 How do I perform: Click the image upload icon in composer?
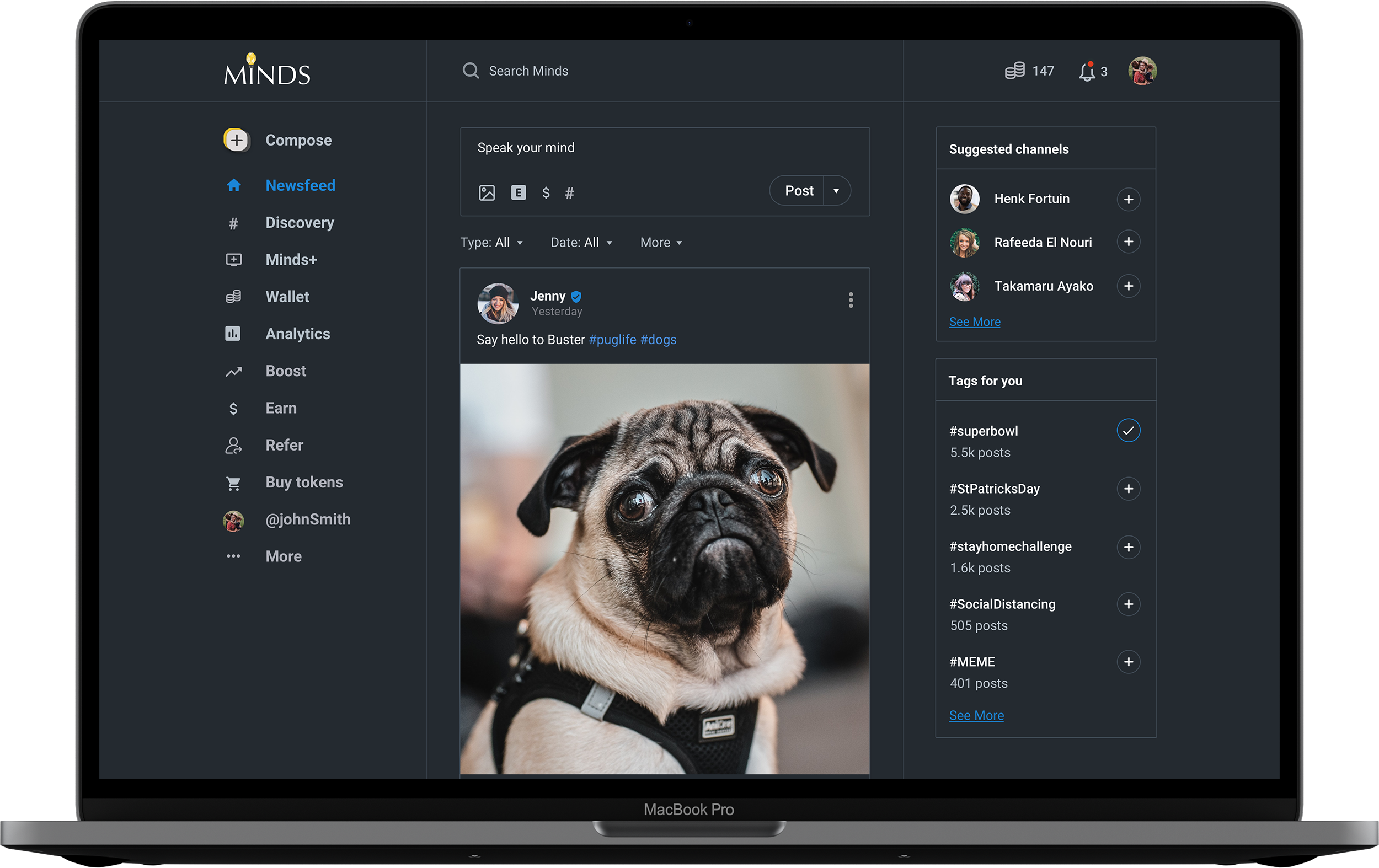486,193
